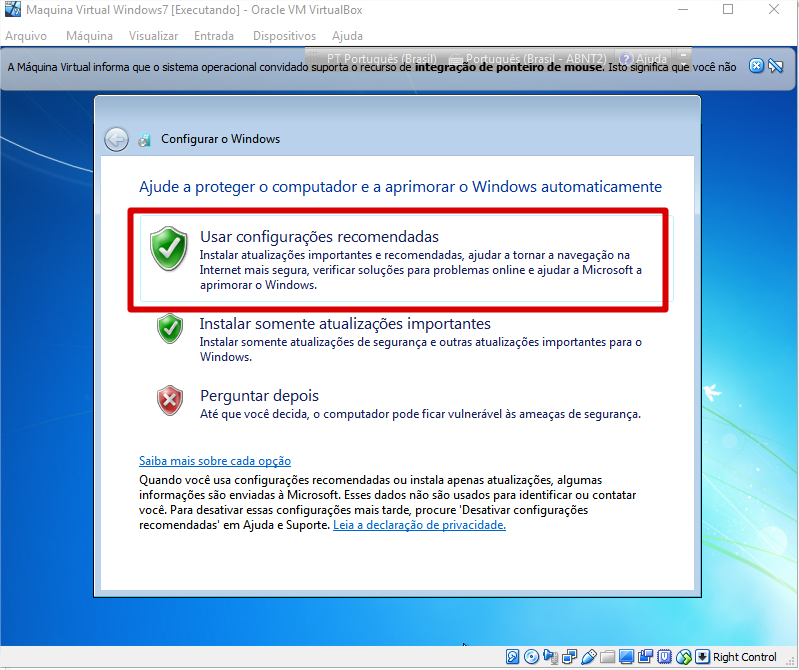The height and width of the screenshot is (670, 799).
Task: Open Leia a declaração de privacidade link
Action: [419, 525]
